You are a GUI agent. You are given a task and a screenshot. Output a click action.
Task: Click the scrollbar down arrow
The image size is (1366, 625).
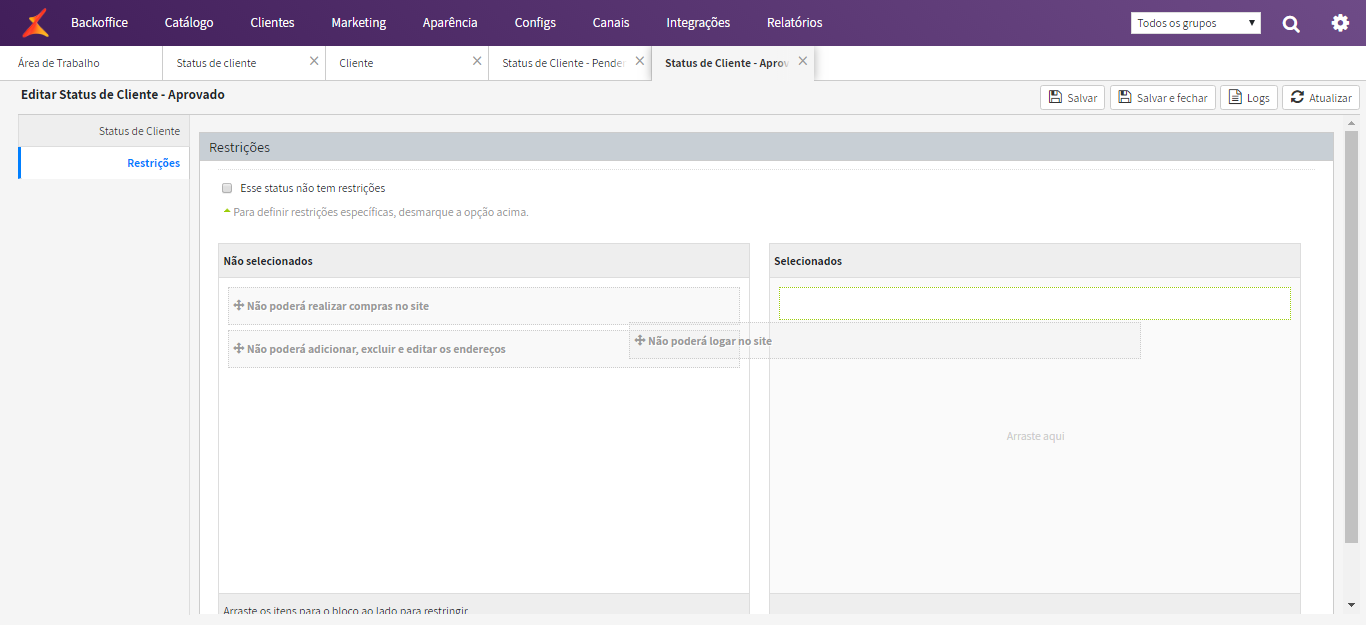click(x=1352, y=605)
